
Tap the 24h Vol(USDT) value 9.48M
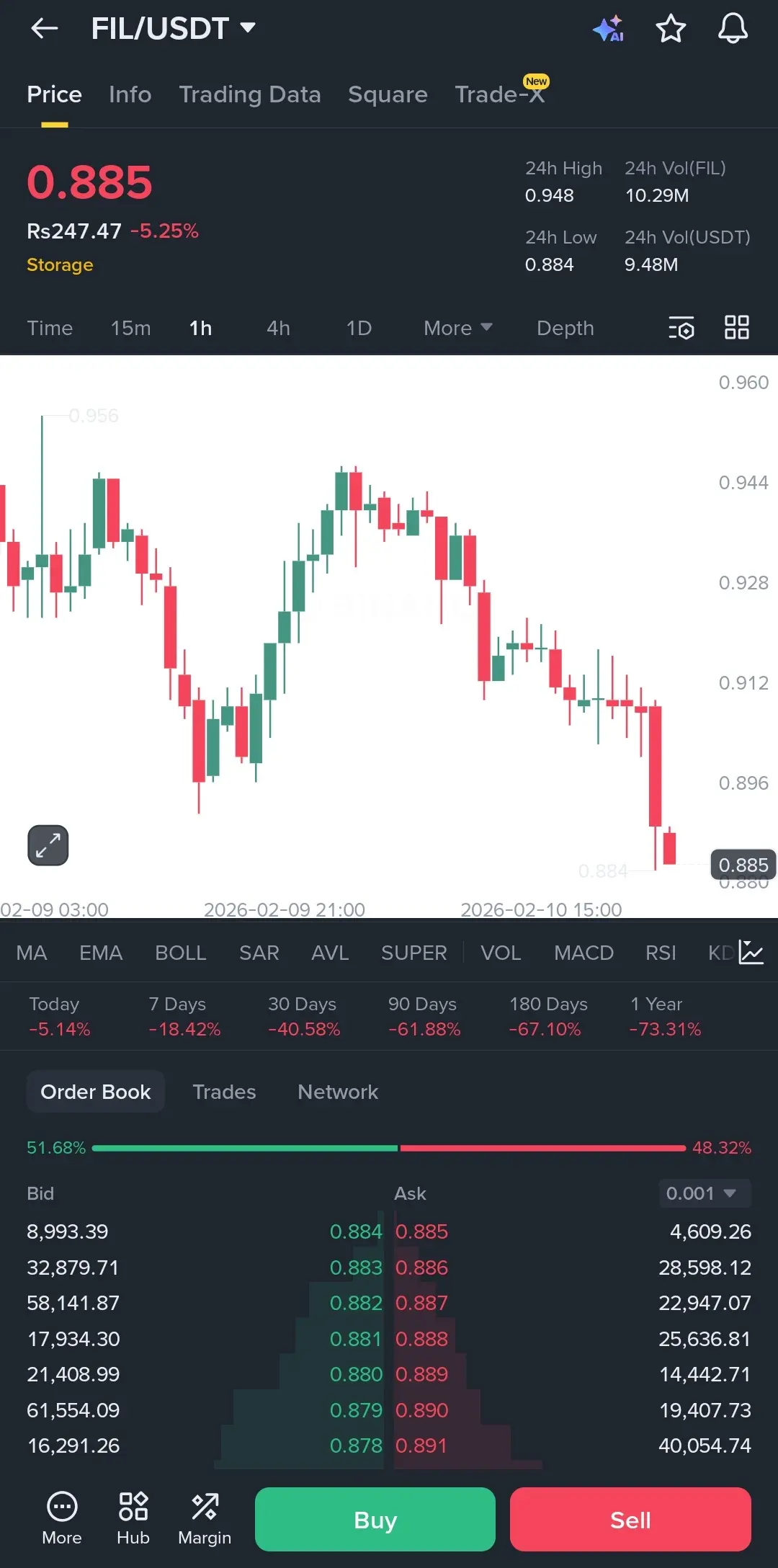click(651, 264)
